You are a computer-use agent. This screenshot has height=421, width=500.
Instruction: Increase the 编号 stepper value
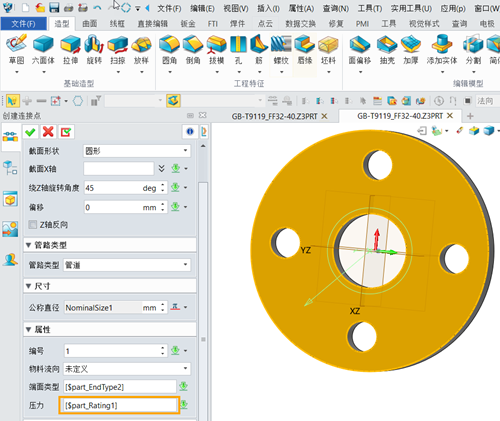(163, 348)
